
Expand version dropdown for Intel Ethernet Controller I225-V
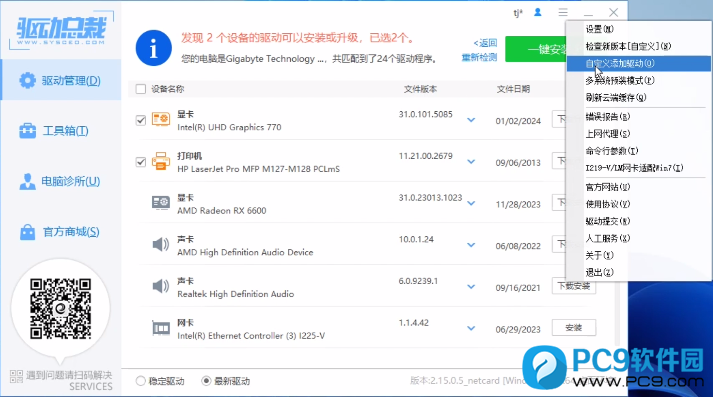pyautogui.click(x=471, y=328)
